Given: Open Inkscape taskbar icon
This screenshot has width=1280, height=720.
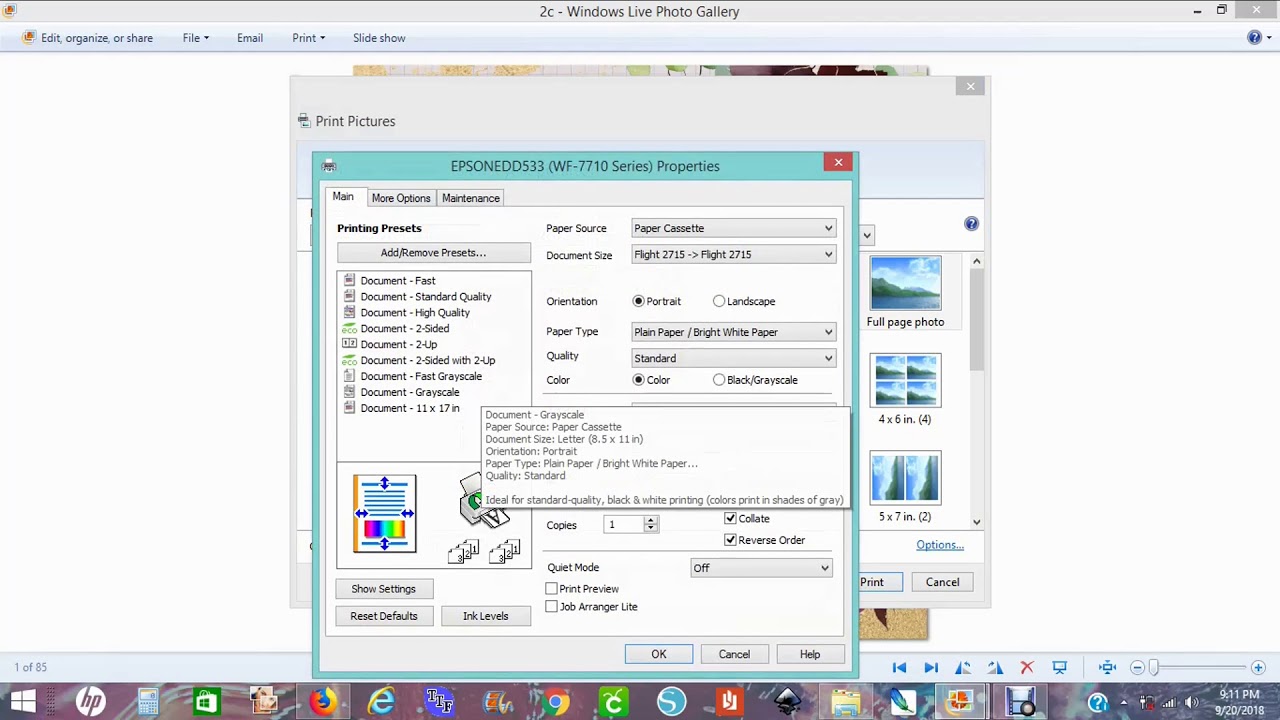Looking at the screenshot, I should point(787,702).
